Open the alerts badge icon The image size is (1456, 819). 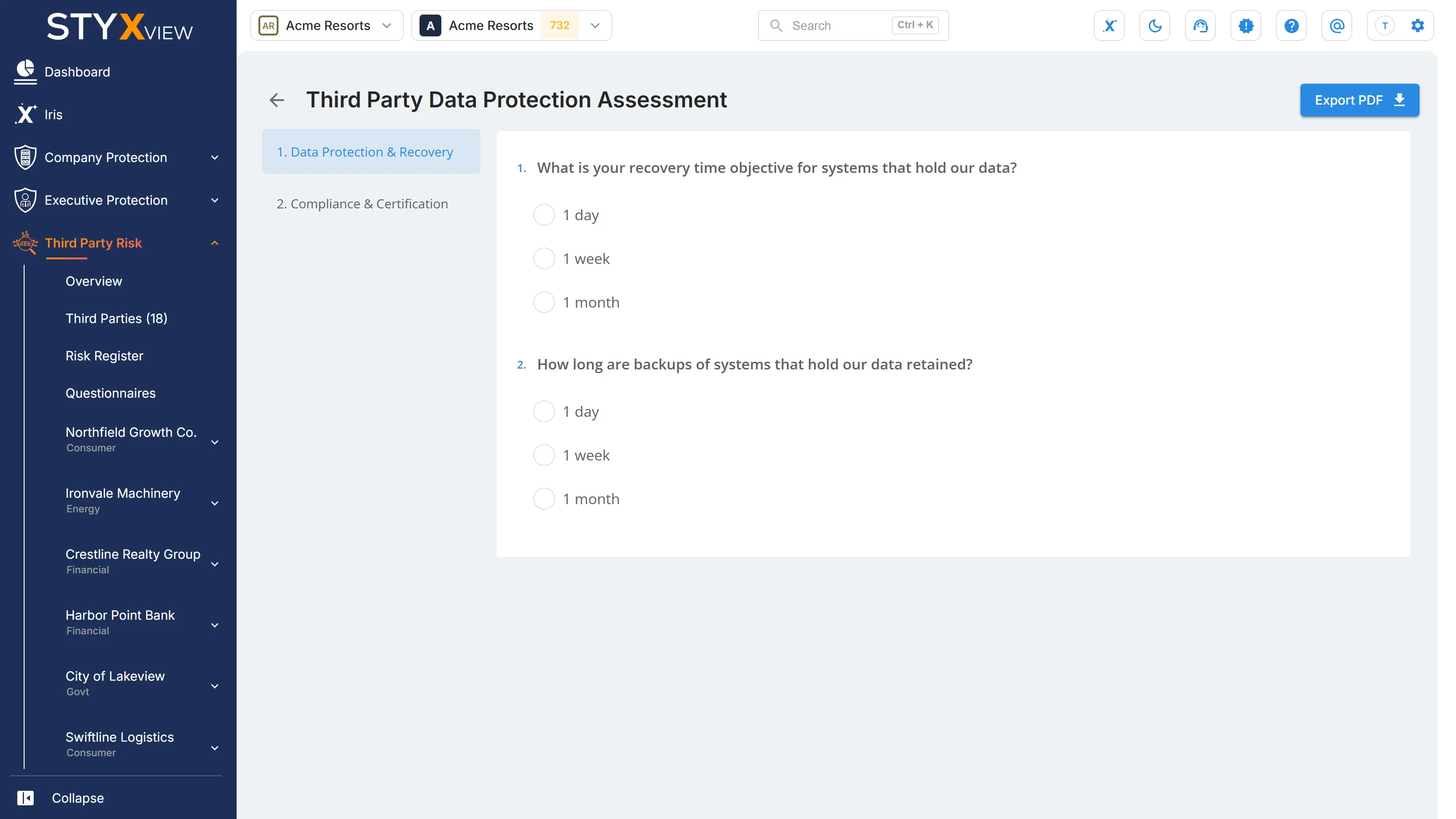1246,25
